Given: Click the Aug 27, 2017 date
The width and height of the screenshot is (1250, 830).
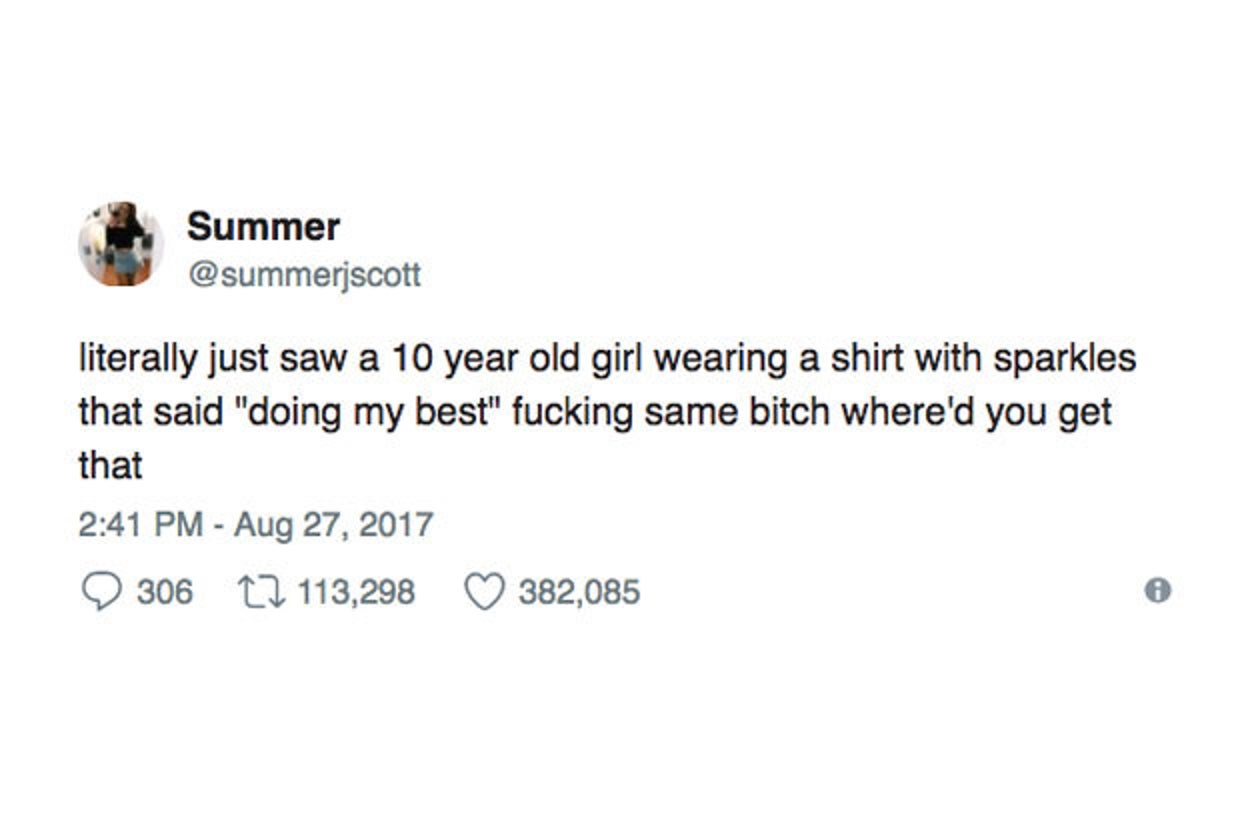Looking at the screenshot, I should (x=333, y=524).
